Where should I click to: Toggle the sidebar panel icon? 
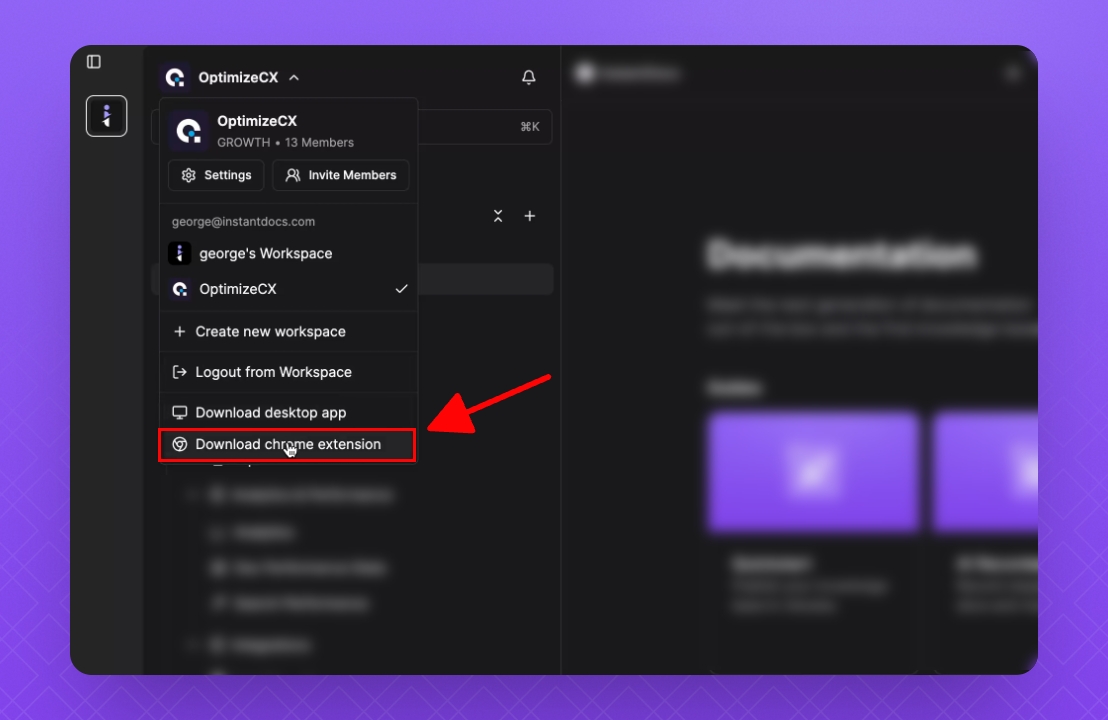93,61
